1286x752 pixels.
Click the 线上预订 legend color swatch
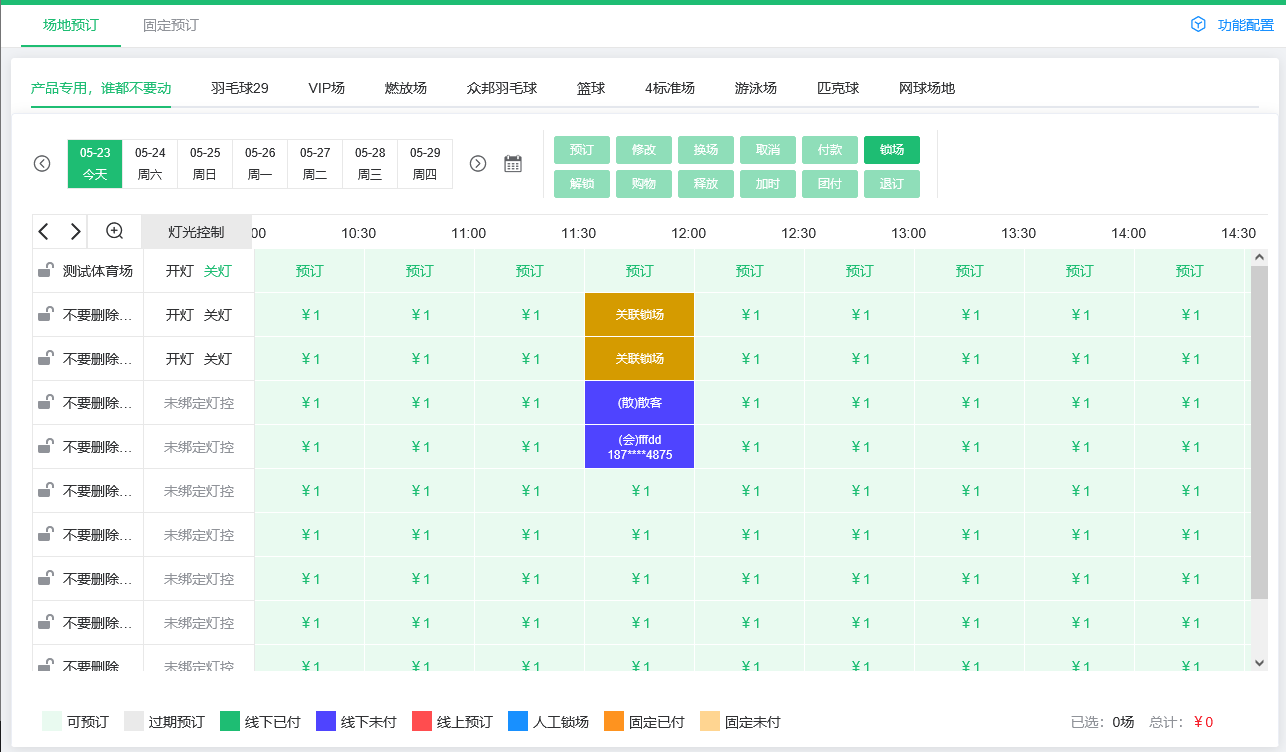[x=422, y=721]
